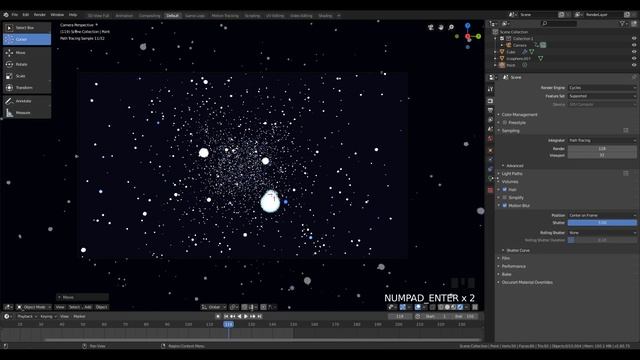Select the Select Box tool
The width and height of the screenshot is (640, 360).
[x=27, y=28]
